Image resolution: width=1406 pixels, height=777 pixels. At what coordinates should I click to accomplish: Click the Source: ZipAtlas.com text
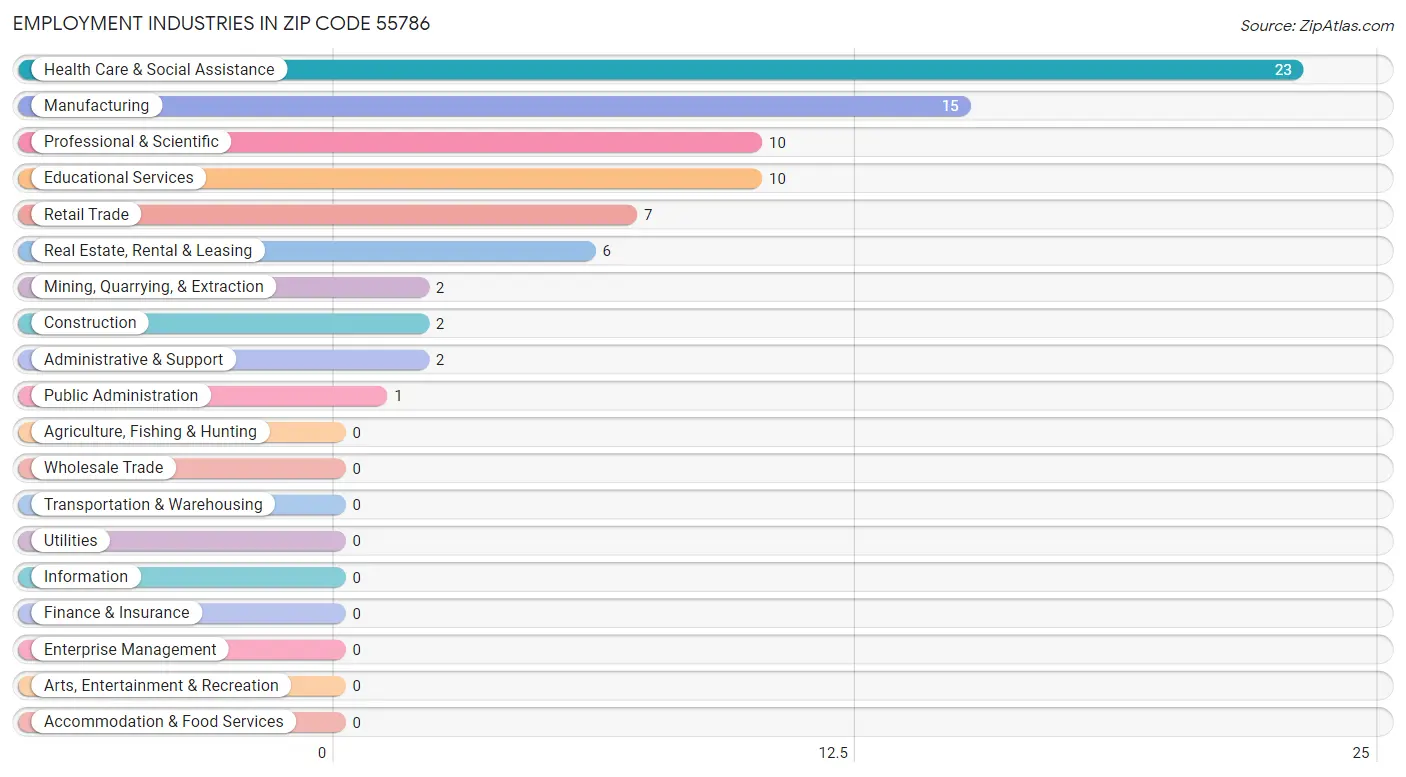tap(1317, 26)
